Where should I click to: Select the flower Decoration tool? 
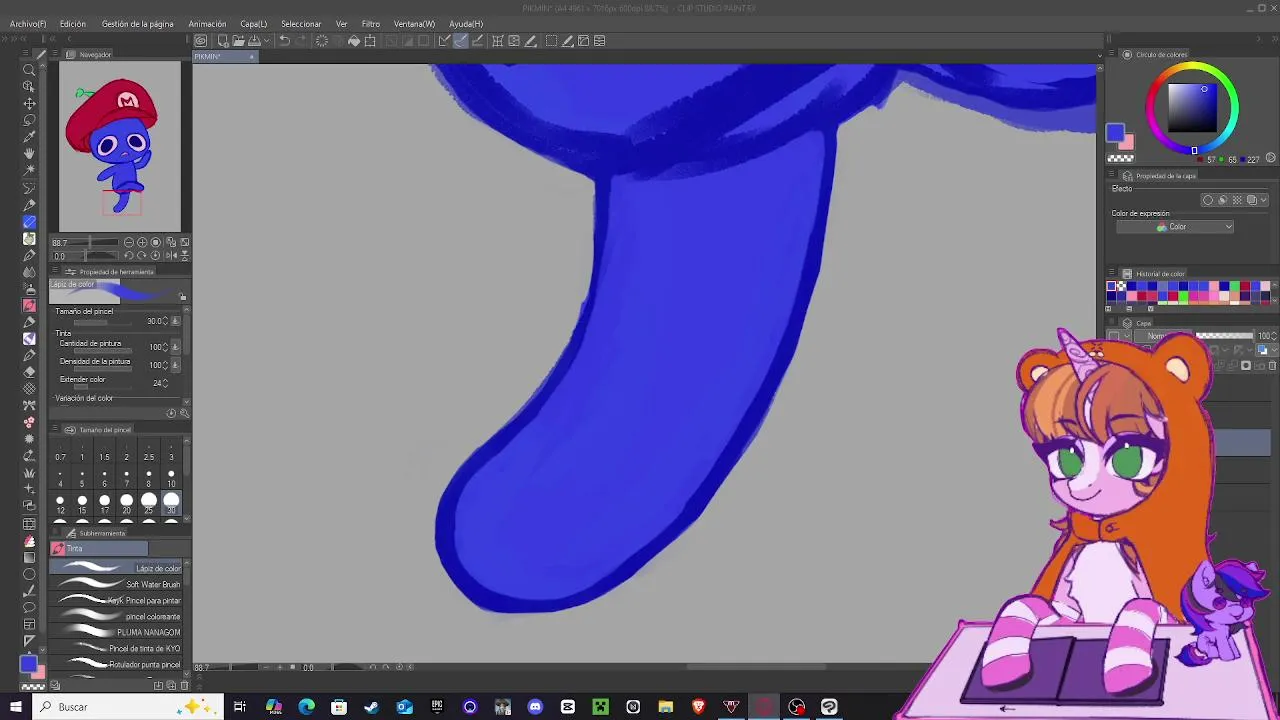[x=29, y=422]
